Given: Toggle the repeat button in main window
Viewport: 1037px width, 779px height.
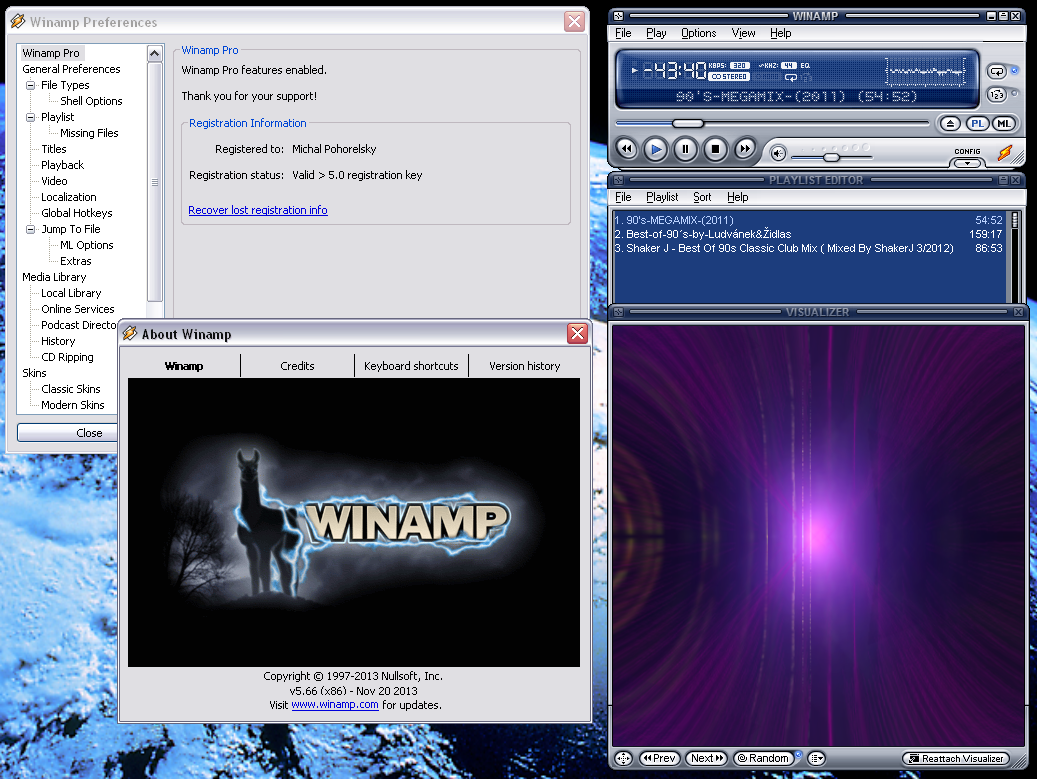Looking at the screenshot, I should pos(996,71).
